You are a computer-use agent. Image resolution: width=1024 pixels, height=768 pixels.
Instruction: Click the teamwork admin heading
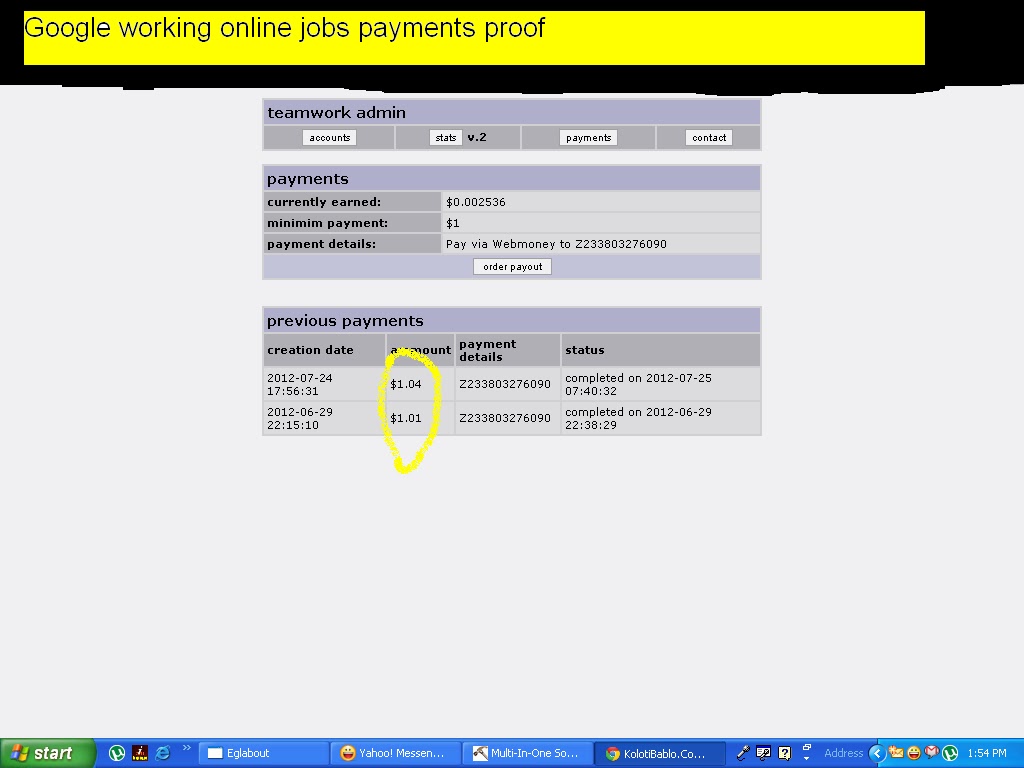pyautogui.click(x=336, y=112)
